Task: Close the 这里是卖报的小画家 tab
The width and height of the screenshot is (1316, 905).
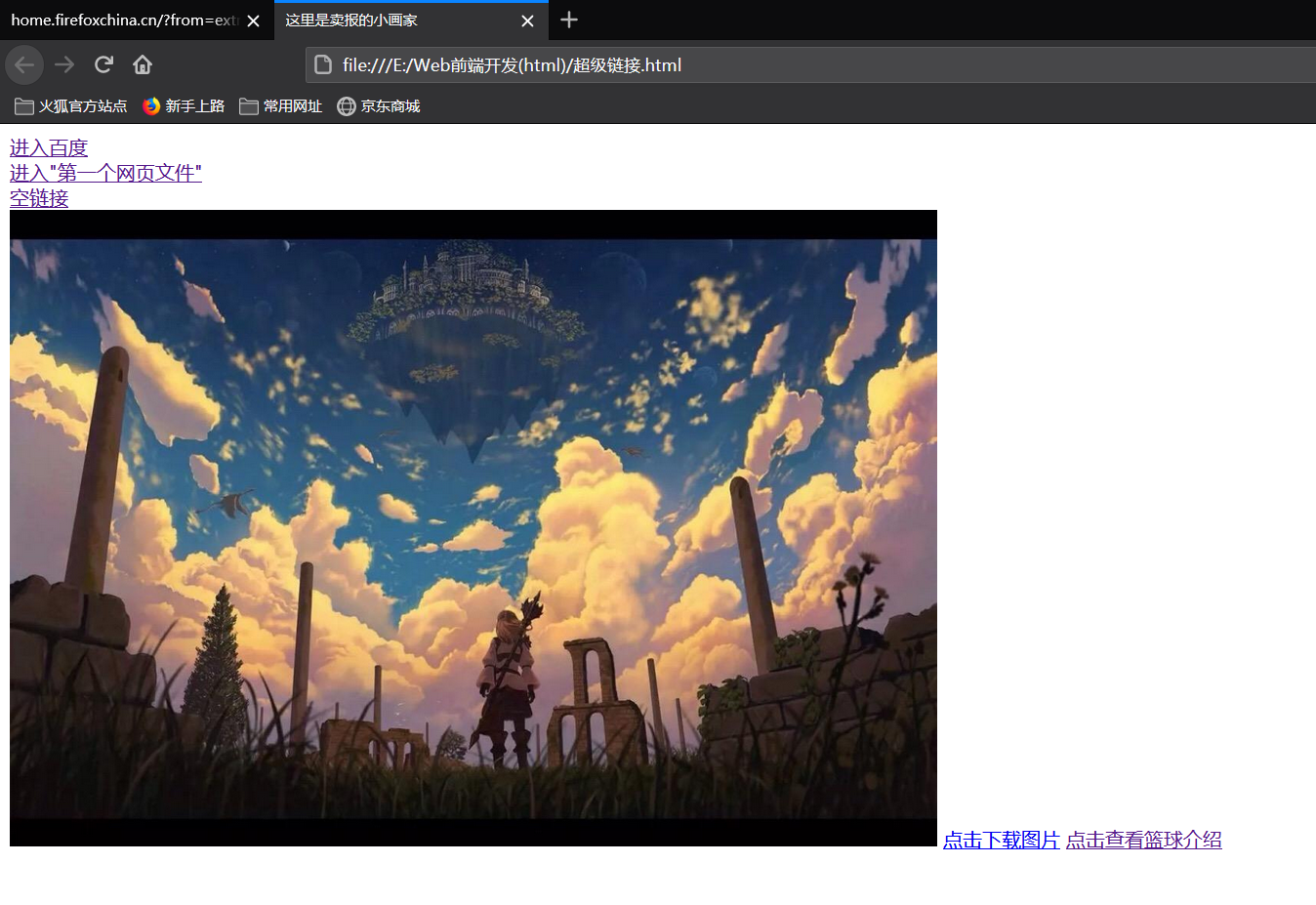Action: coord(527,21)
